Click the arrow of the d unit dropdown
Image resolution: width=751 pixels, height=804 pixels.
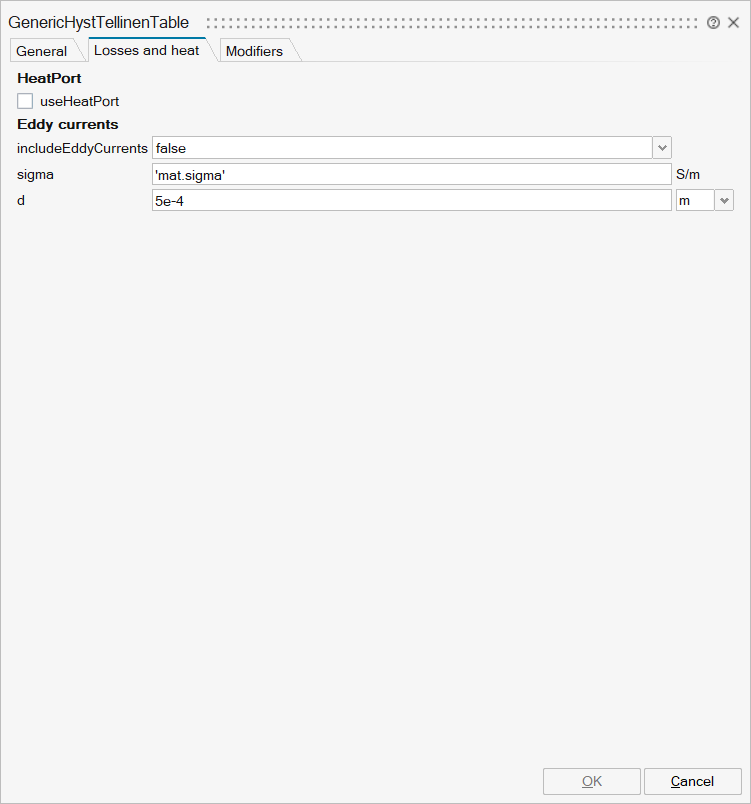click(x=724, y=200)
